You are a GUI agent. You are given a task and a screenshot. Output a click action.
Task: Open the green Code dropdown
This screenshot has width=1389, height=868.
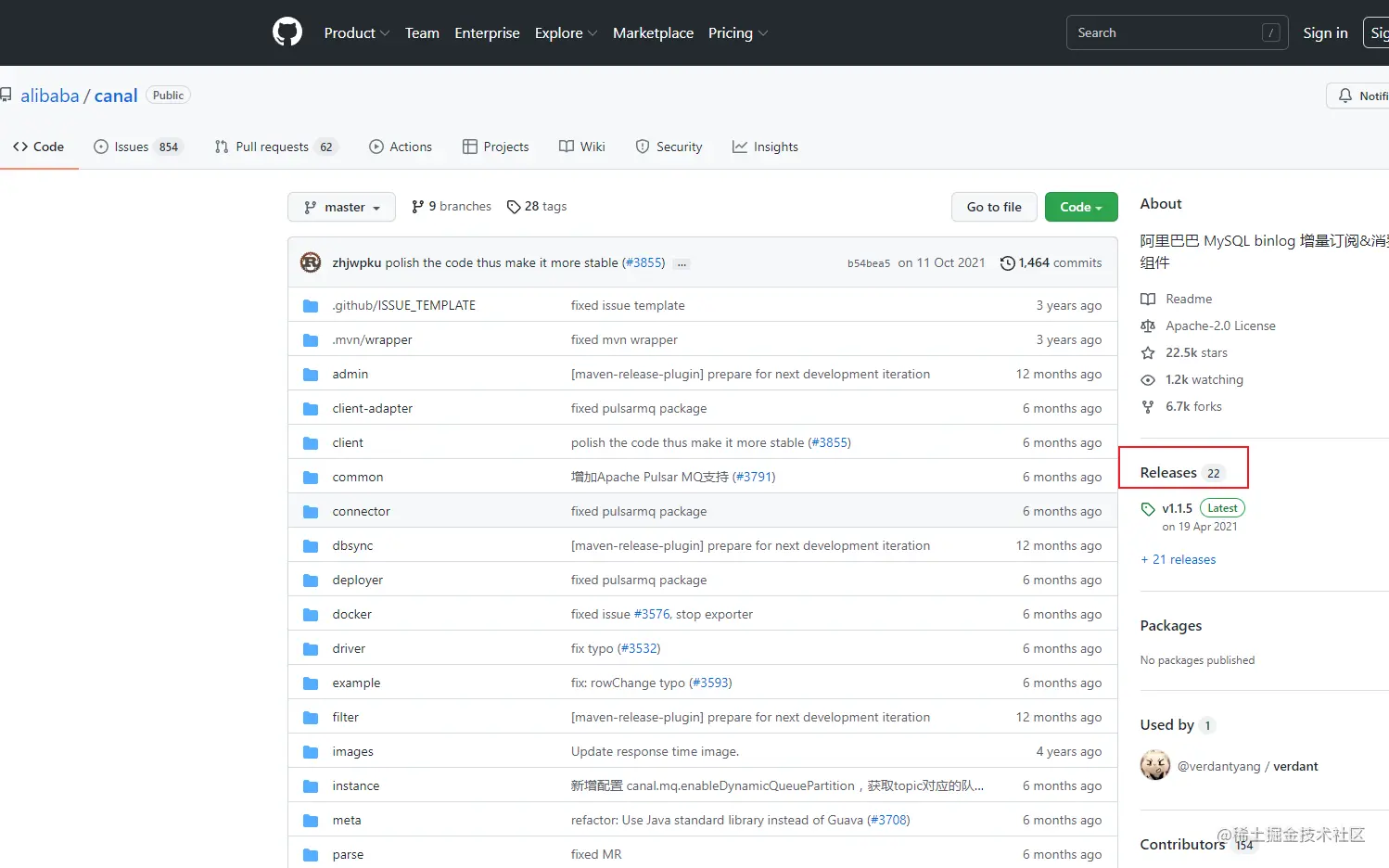(x=1081, y=207)
